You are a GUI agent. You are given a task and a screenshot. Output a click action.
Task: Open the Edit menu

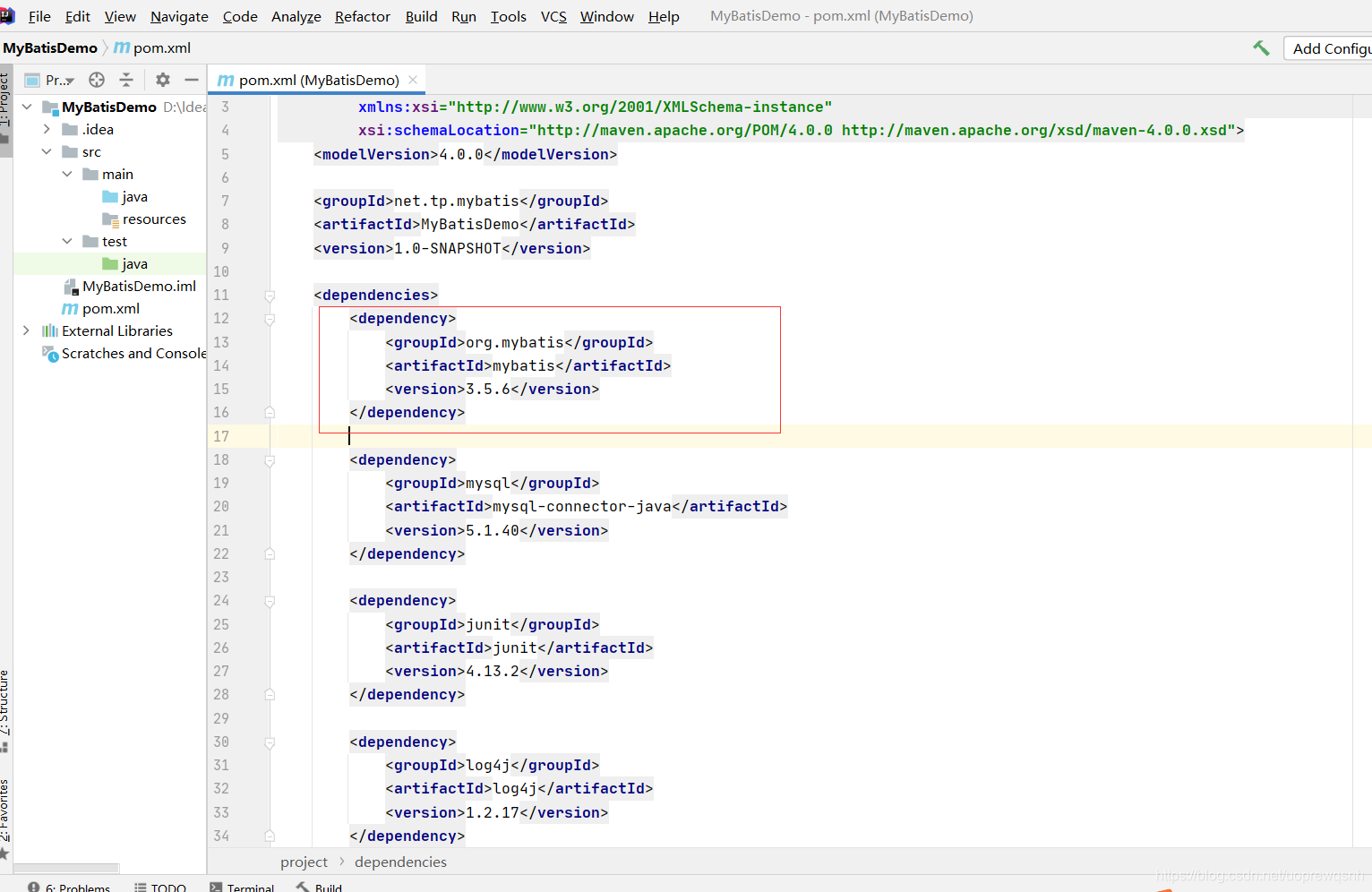[78, 16]
